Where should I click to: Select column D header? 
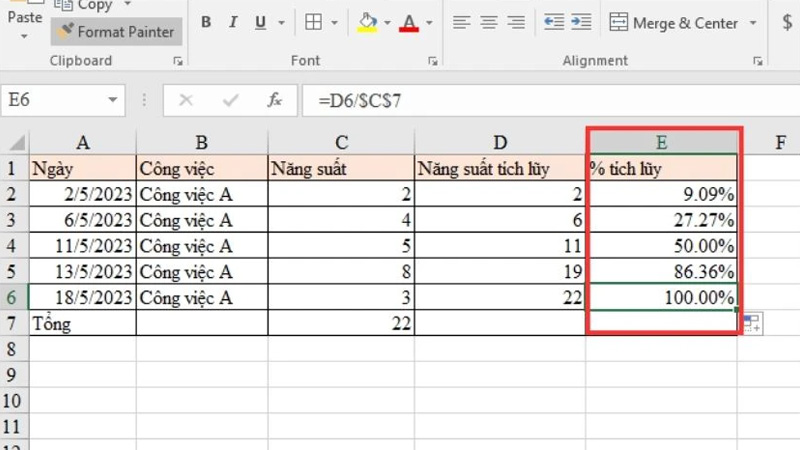(x=500, y=142)
